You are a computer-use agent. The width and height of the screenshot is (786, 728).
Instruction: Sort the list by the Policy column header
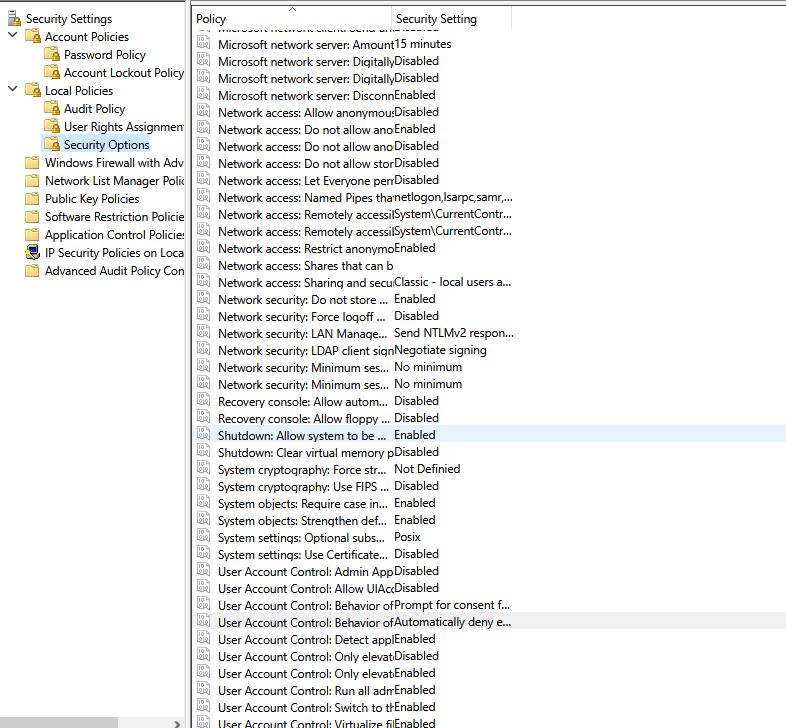[290, 19]
